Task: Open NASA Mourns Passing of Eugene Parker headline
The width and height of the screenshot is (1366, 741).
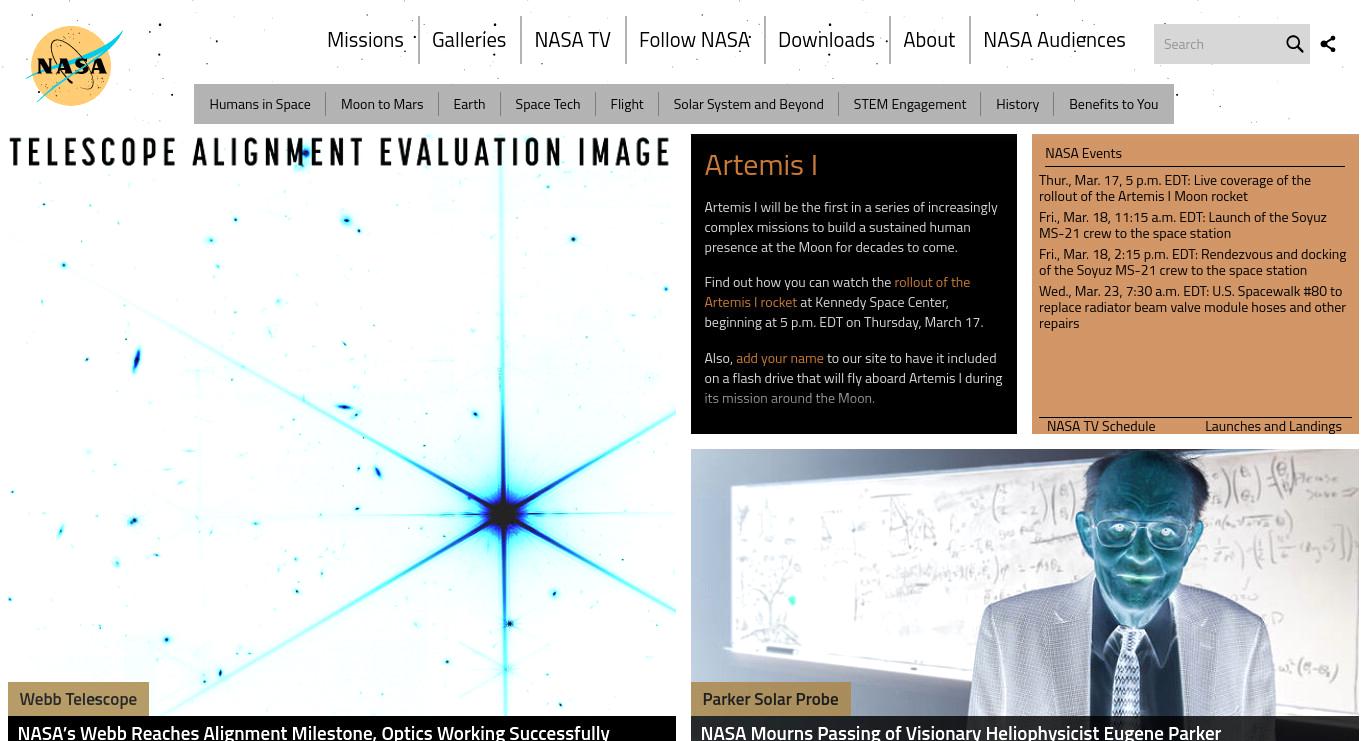Action: coord(960,732)
